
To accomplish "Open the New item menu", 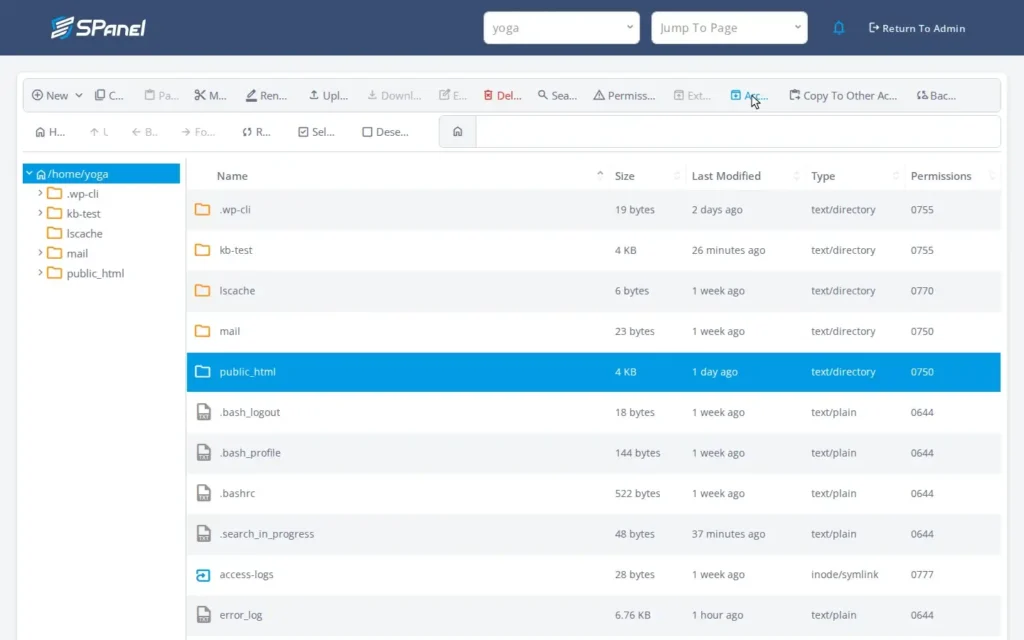I will coord(57,95).
